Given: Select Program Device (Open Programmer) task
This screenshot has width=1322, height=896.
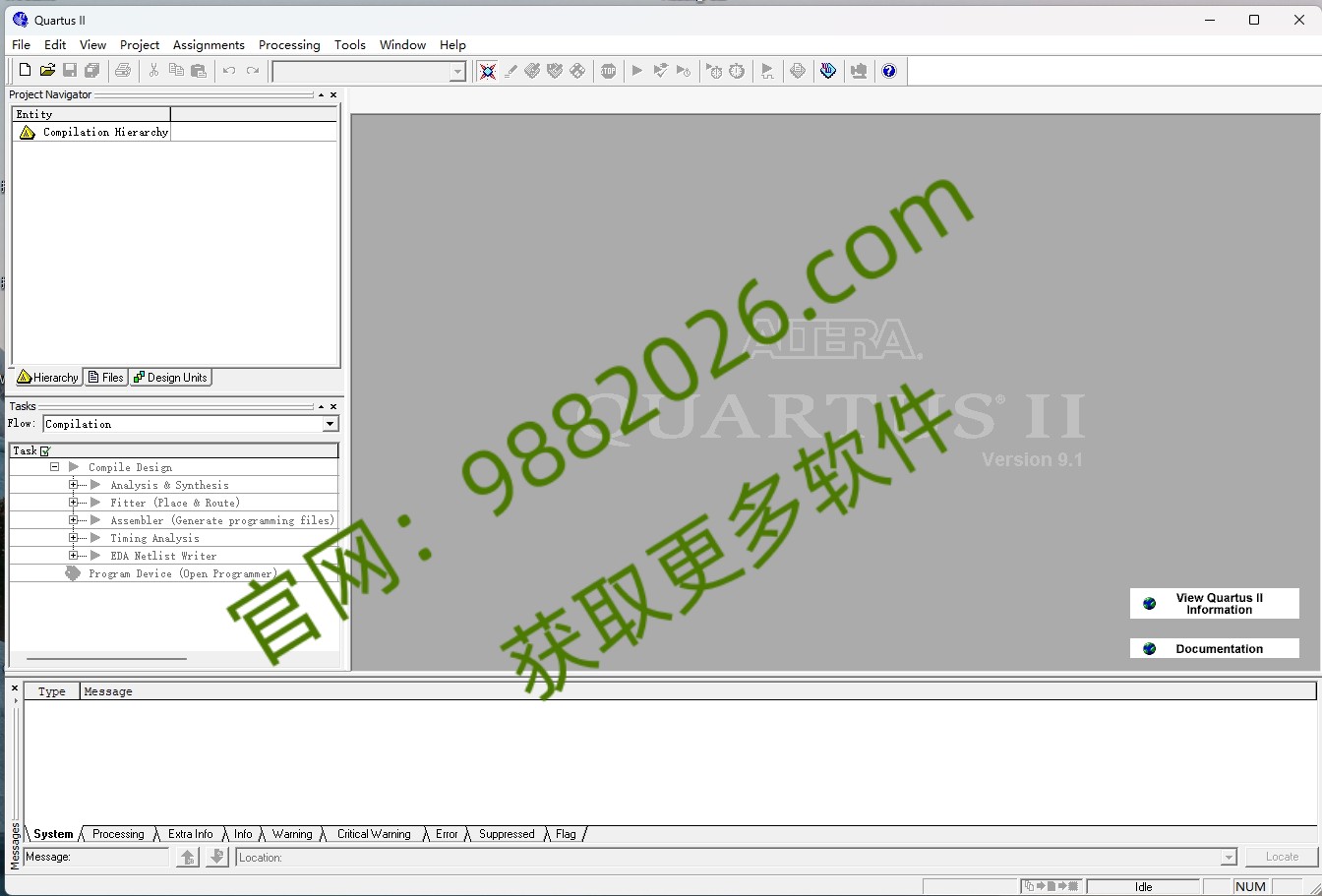Looking at the screenshot, I should 182,573.
